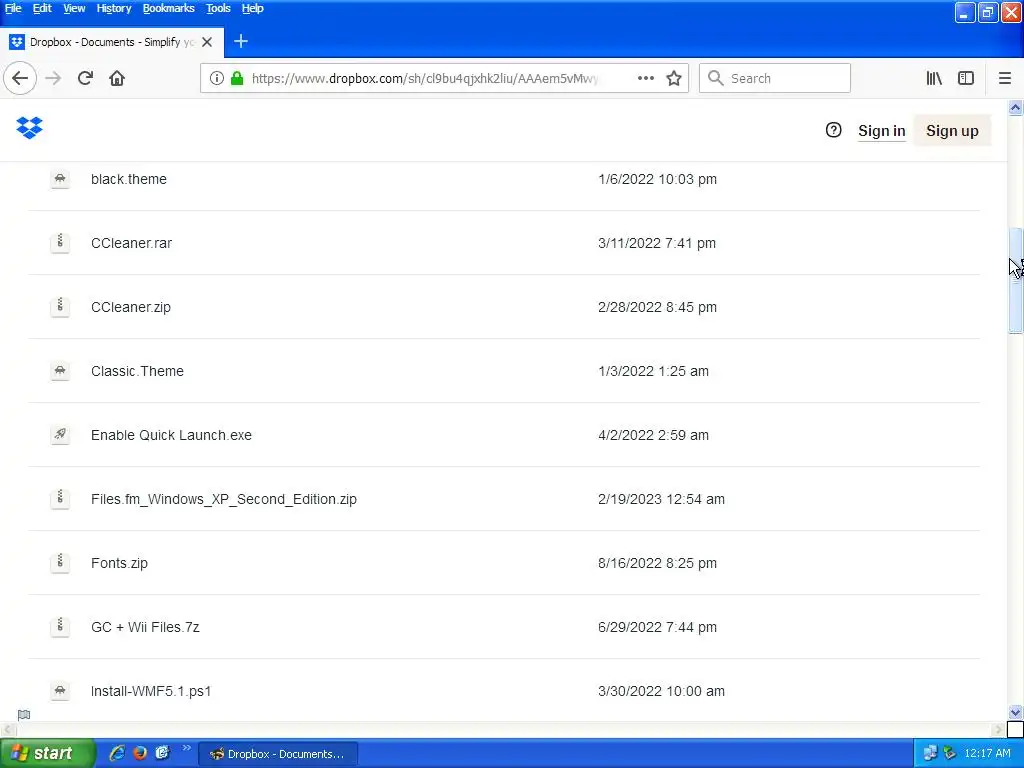Open page actions three-dot menu
Viewport: 1024px width, 768px height.
click(645, 78)
